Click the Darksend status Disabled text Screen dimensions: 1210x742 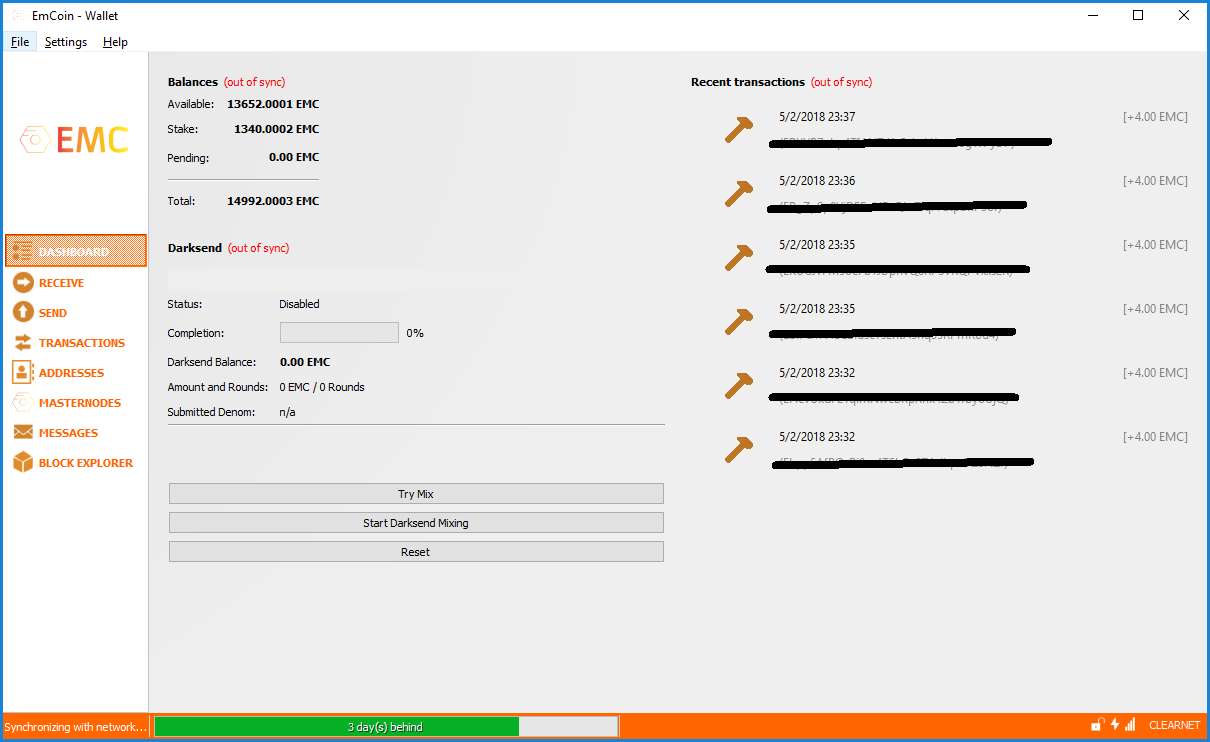(300, 304)
